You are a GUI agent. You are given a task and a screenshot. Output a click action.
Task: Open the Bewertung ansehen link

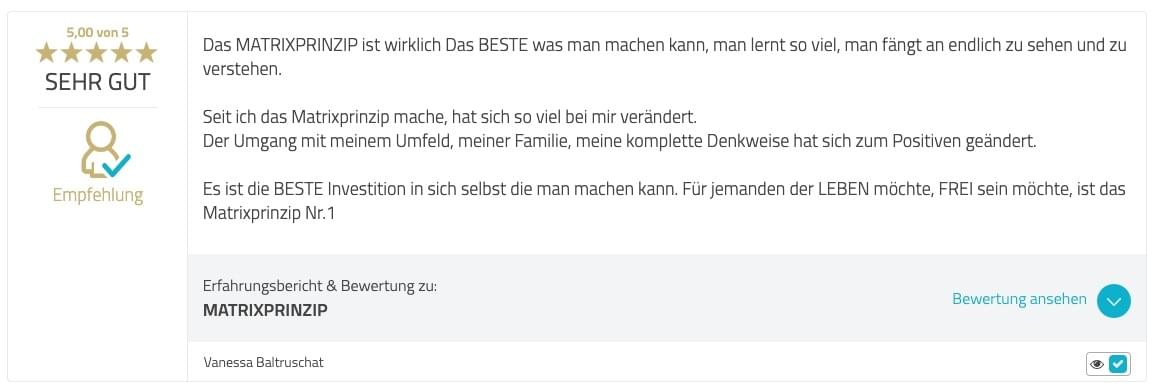1019,299
